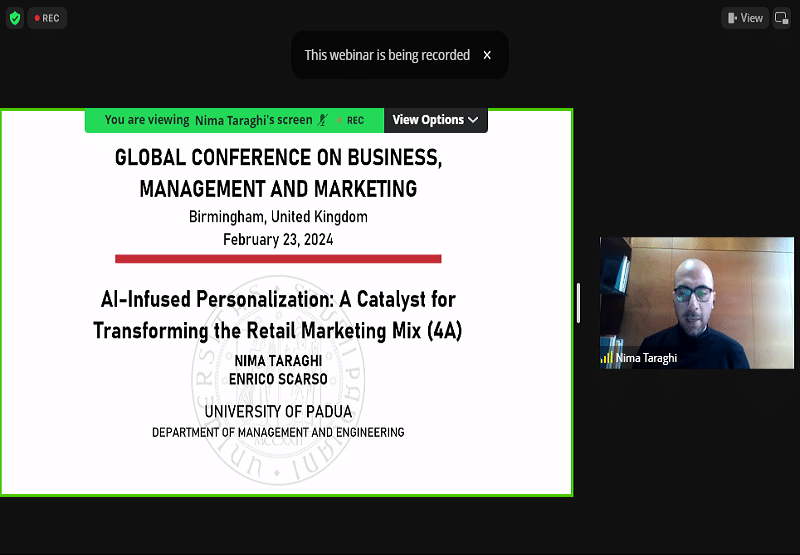The width and height of the screenshot is (800, 555).
Task: Click 'AI-Infused Personalization: A Catalyst for' line
Action: pyautogui.click(x=278, y=299)
